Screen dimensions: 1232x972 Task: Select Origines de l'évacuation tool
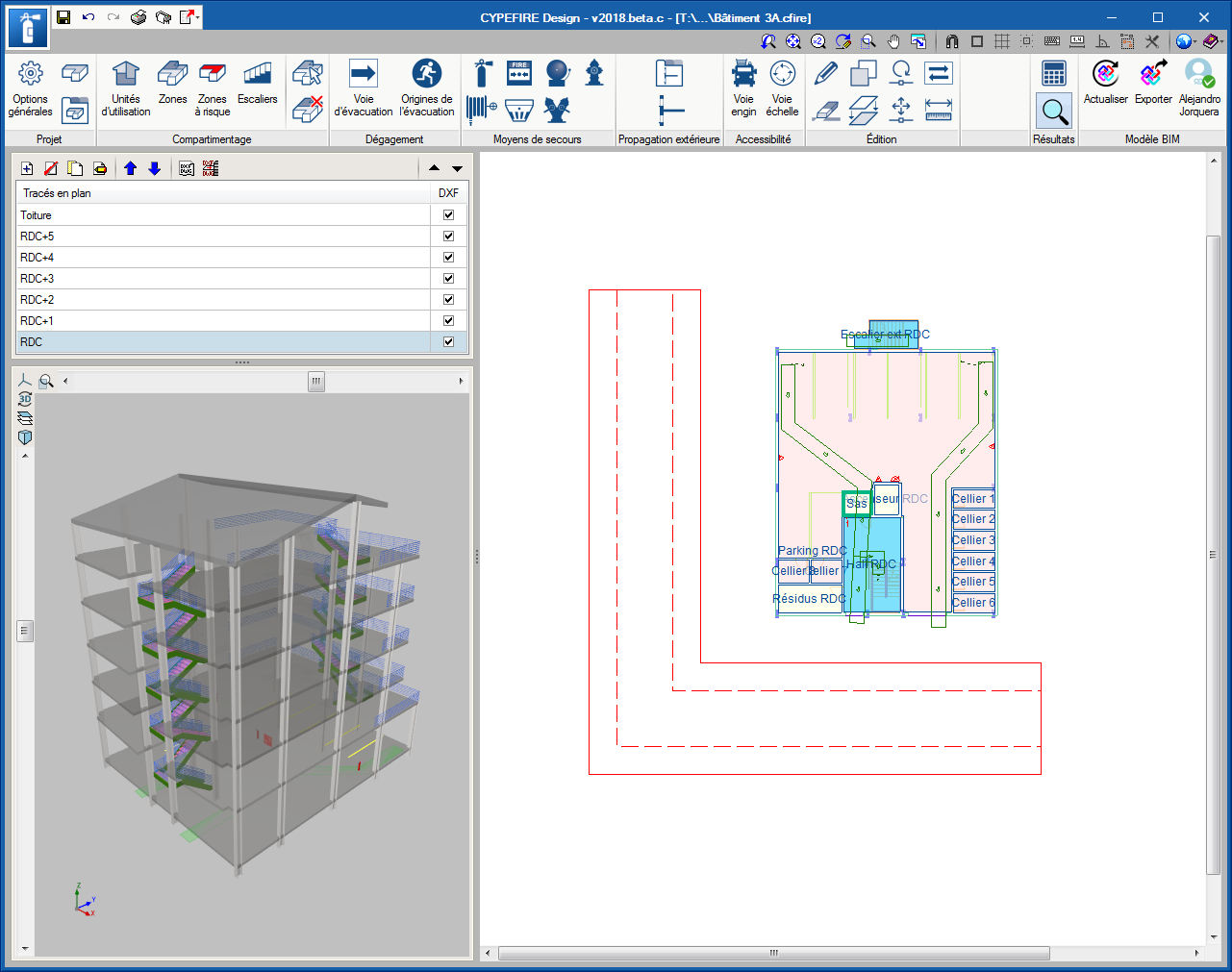click(427, 88)
